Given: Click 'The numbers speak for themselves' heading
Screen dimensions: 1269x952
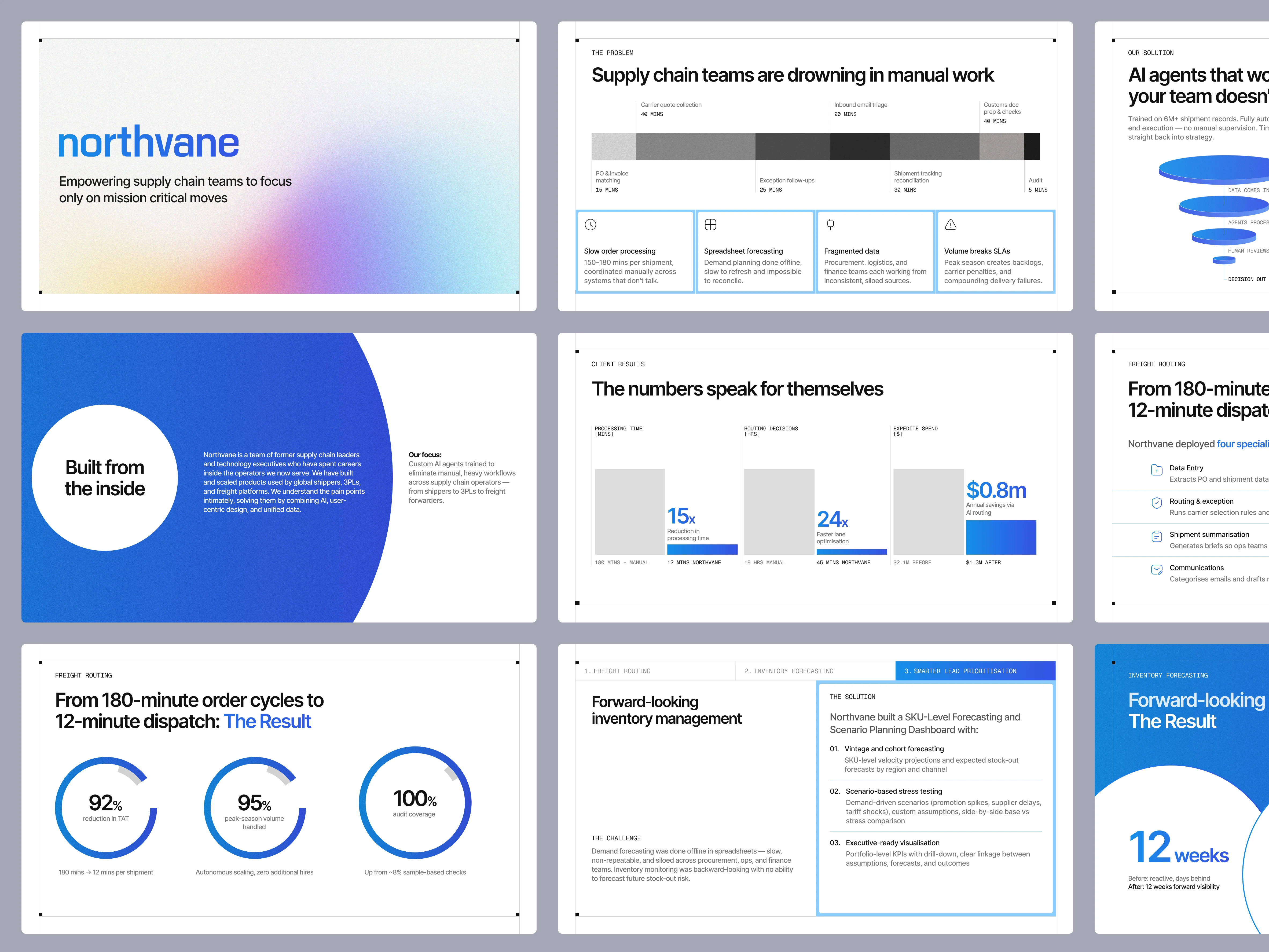Looking at the screenshot, I should (x=737, y=389).
